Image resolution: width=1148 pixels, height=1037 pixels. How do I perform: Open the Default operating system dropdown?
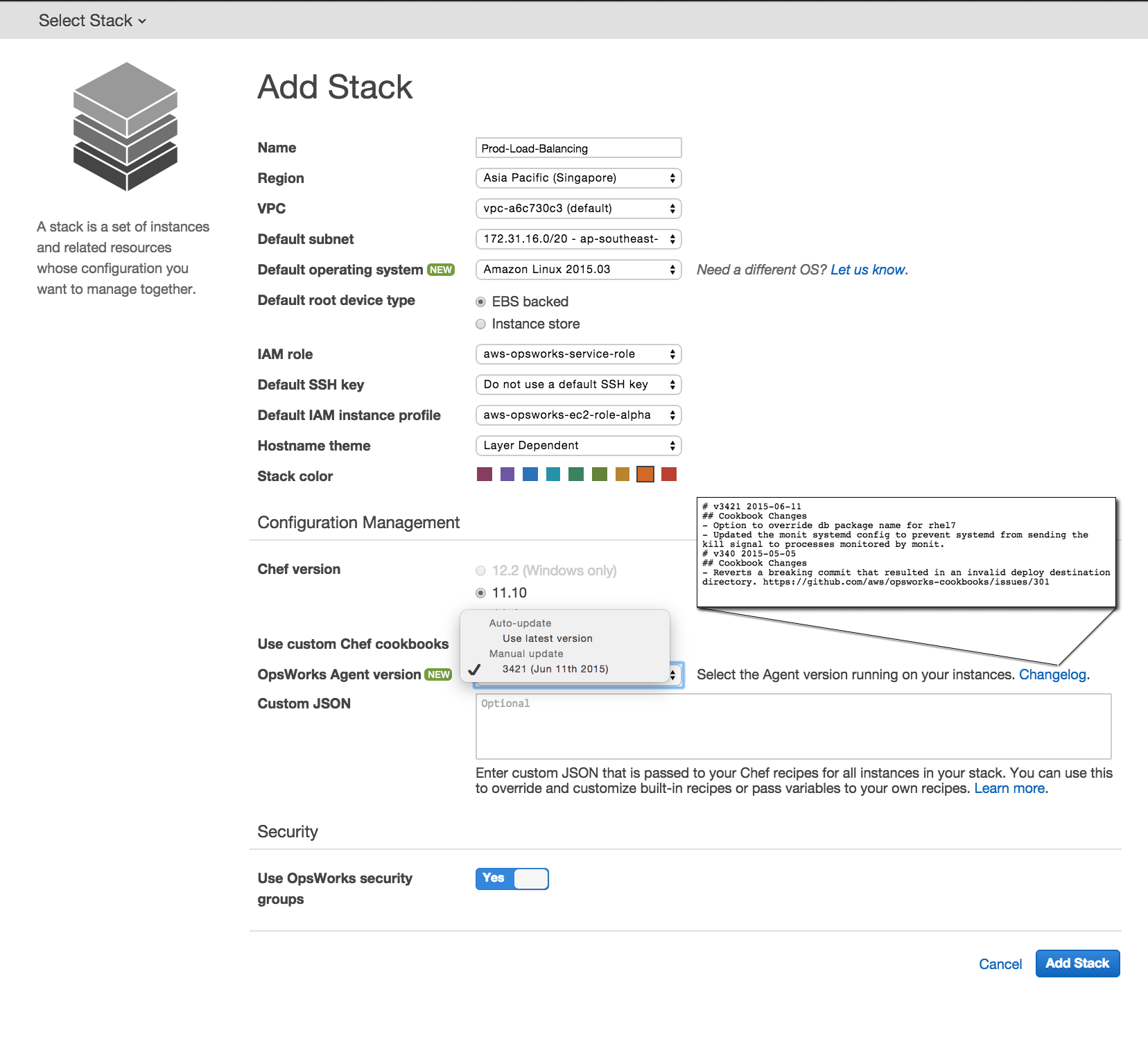(579, 270)
